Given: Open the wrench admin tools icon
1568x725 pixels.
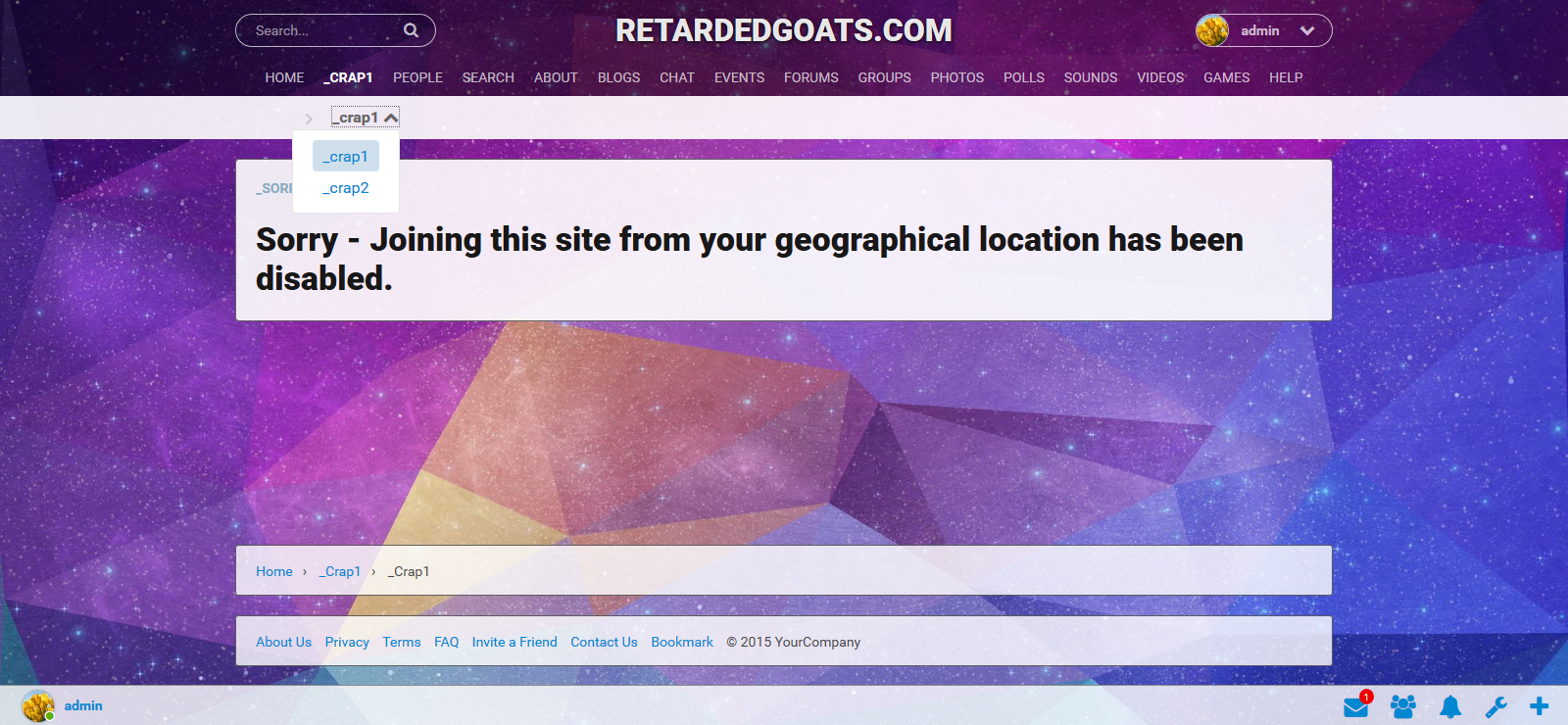Looking at the screenshot, I should [1496, 706].
